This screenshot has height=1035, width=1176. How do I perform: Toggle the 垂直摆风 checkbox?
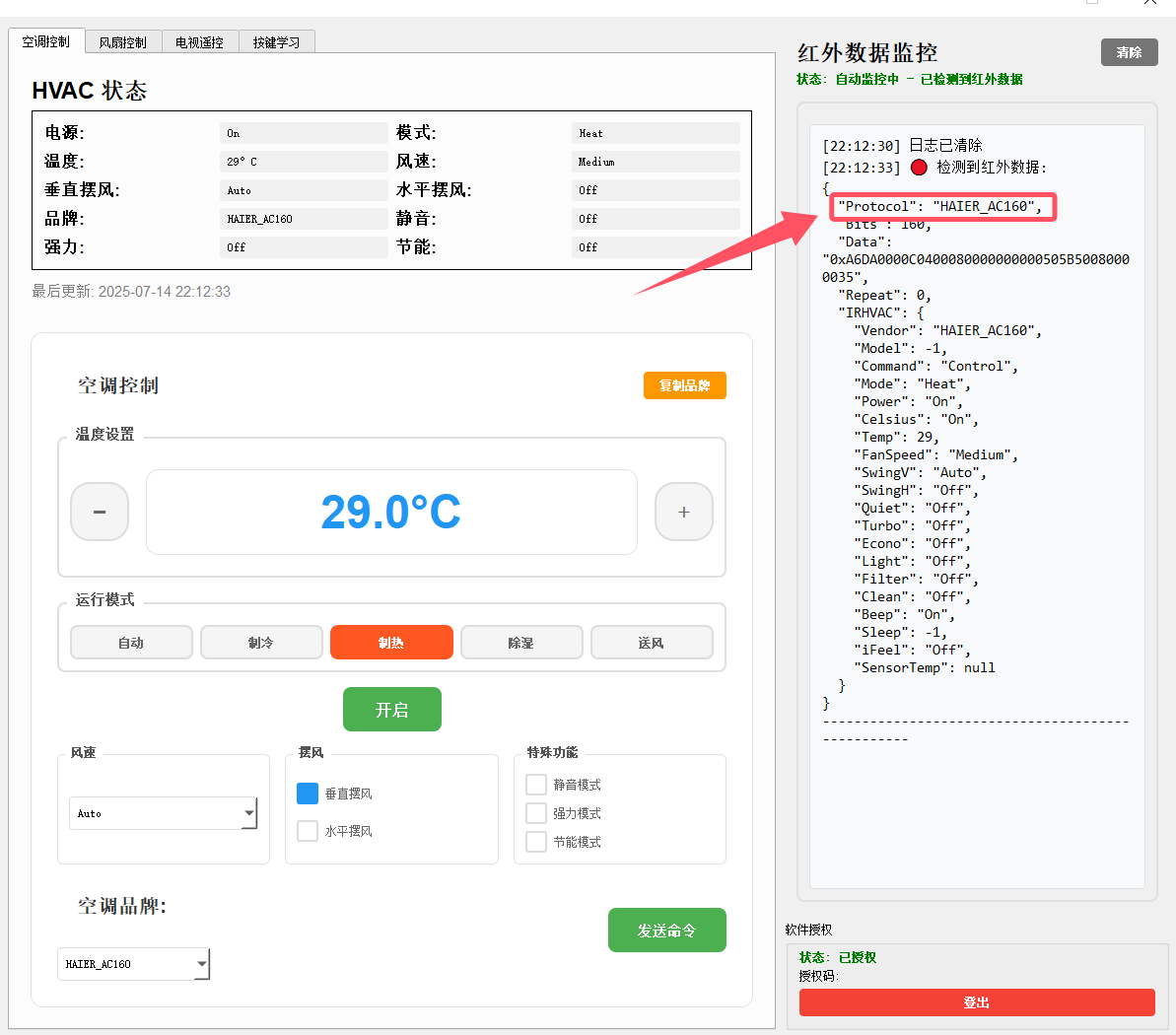[x=308, y=793]
